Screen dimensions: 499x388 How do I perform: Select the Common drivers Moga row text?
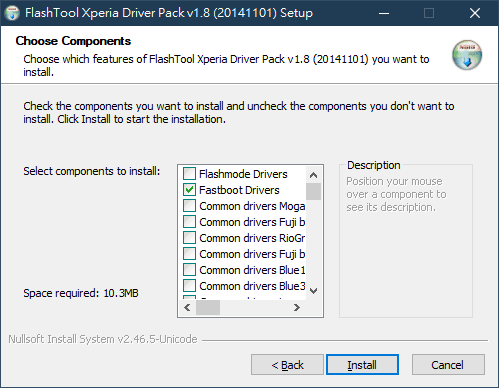click(252, 206)
